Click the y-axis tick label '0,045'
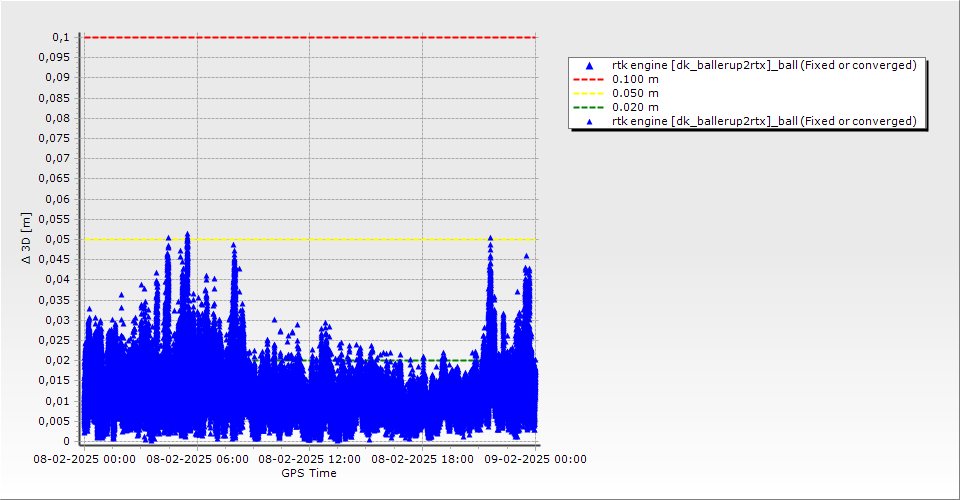 [x=54, y=259]
